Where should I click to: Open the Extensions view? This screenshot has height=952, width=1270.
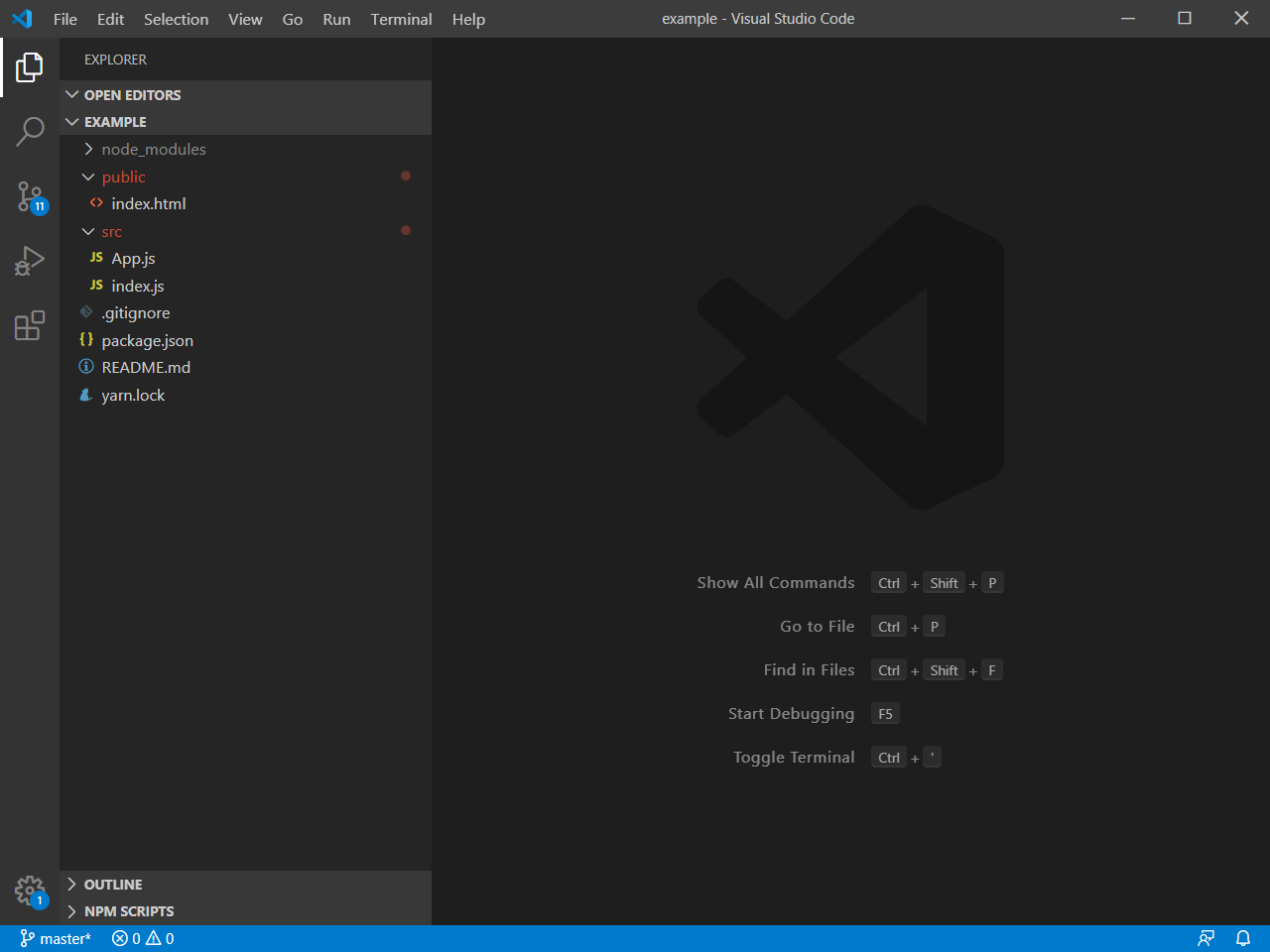pyautogui.click(x=30, y=326)
